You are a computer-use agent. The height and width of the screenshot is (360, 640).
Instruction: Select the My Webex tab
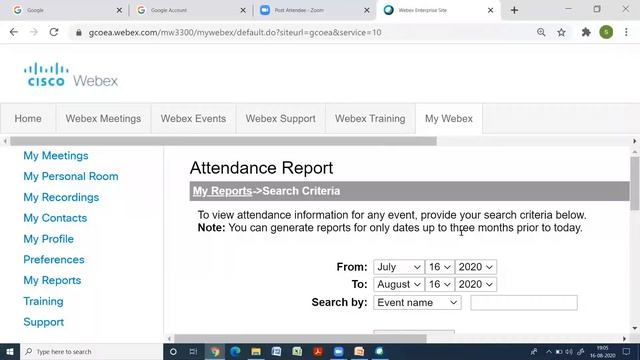[x=449, y=118]
